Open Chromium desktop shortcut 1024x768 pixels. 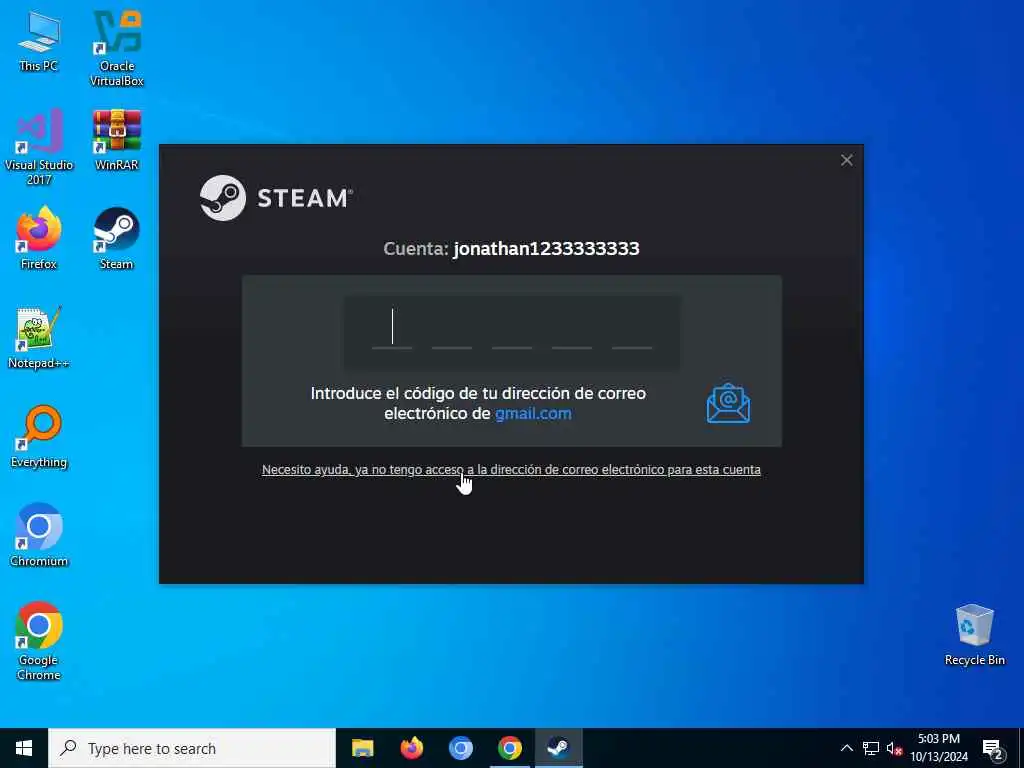tap(39, 536)
